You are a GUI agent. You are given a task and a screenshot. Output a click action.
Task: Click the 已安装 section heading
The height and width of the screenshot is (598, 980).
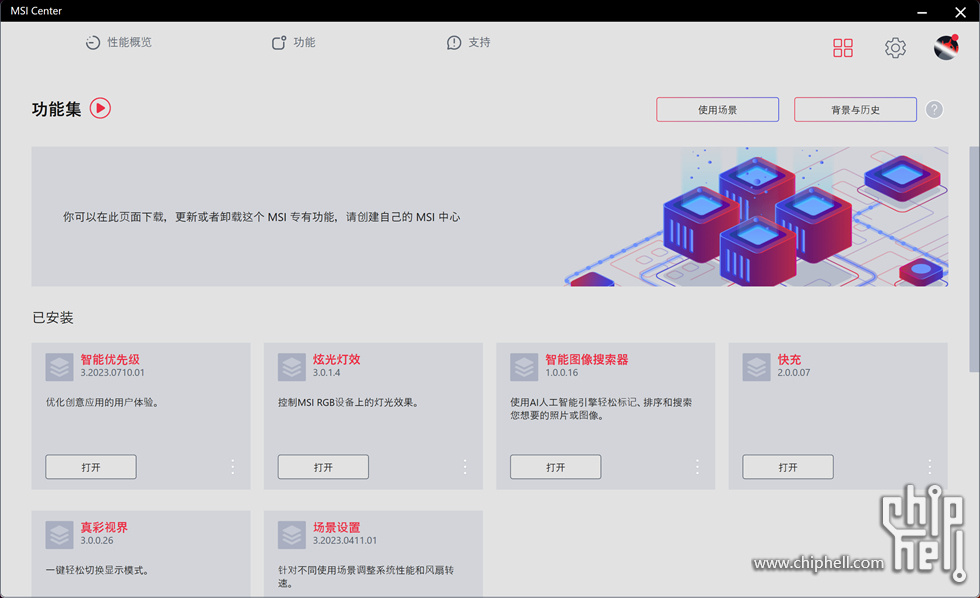[x=53, y=318]
